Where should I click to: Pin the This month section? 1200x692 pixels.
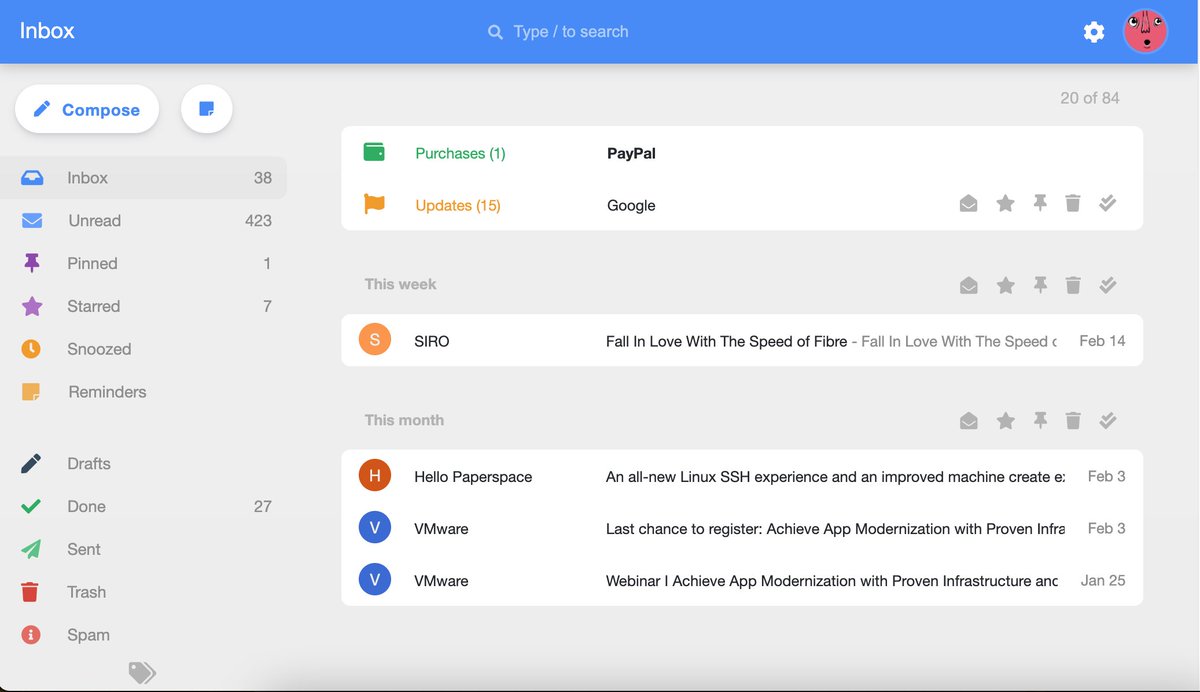[1040, 421]
